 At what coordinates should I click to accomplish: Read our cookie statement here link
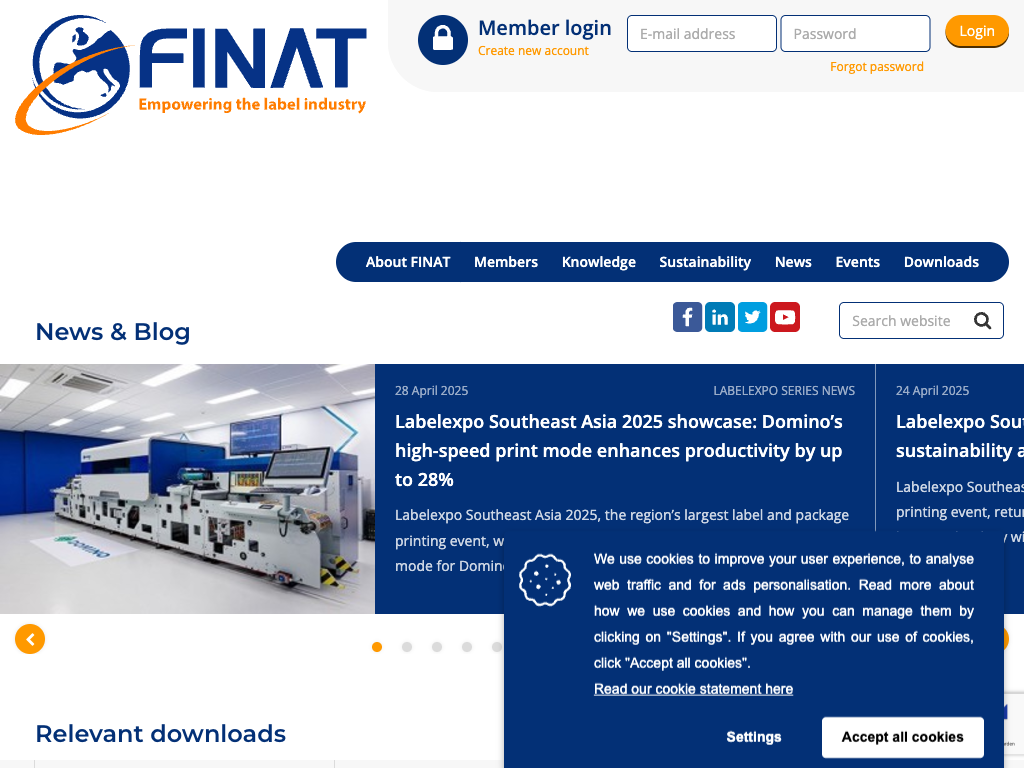pyautogui.click(x=693, y=689)
